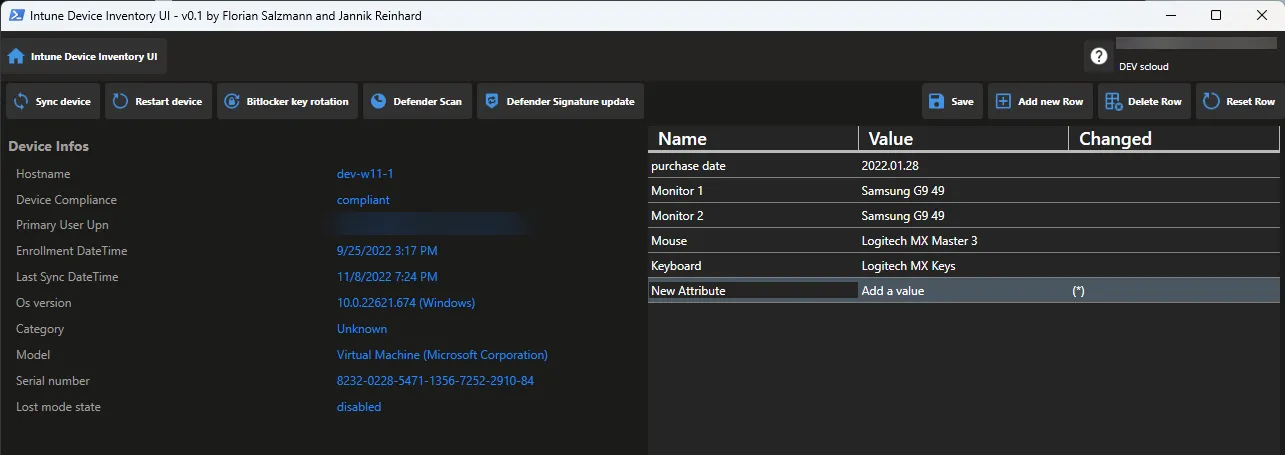1285x455 pixels.
Task: Click the Defender Scan icon
Action: [378, 101]
